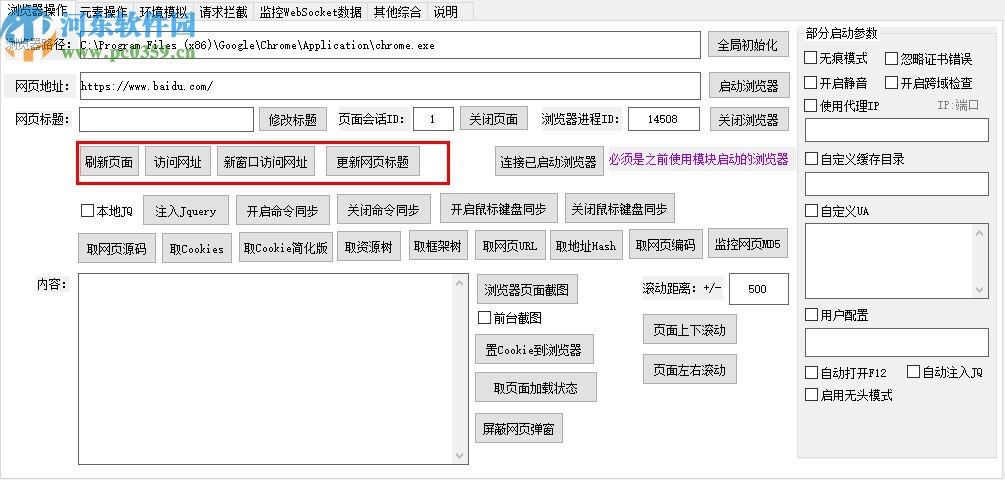Image resolution: width=1005 pixels, height=480 pixels.
Task: Switch to the 元素操作 tab
Action: click(x=103, y=11)
